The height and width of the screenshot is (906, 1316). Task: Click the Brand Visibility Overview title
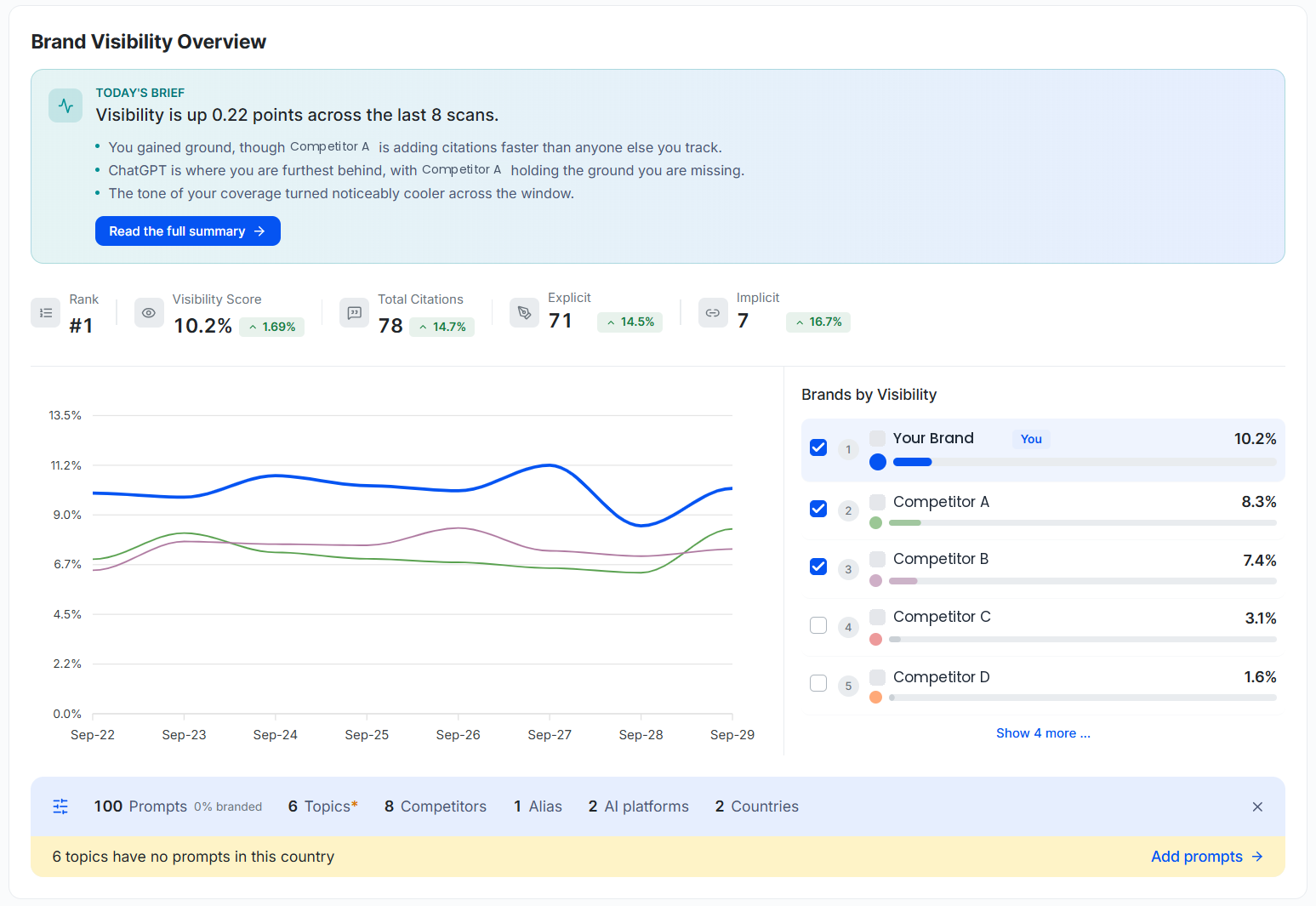pos(149,42)
